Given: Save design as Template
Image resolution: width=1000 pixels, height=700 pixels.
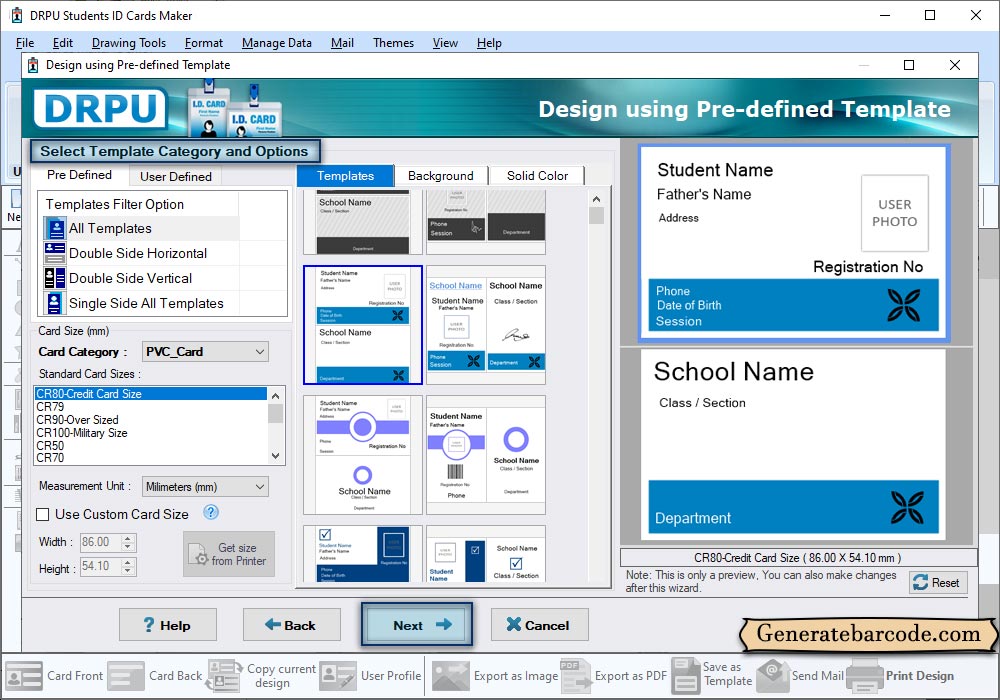Looking at the screenshot, I should [712, 674].
